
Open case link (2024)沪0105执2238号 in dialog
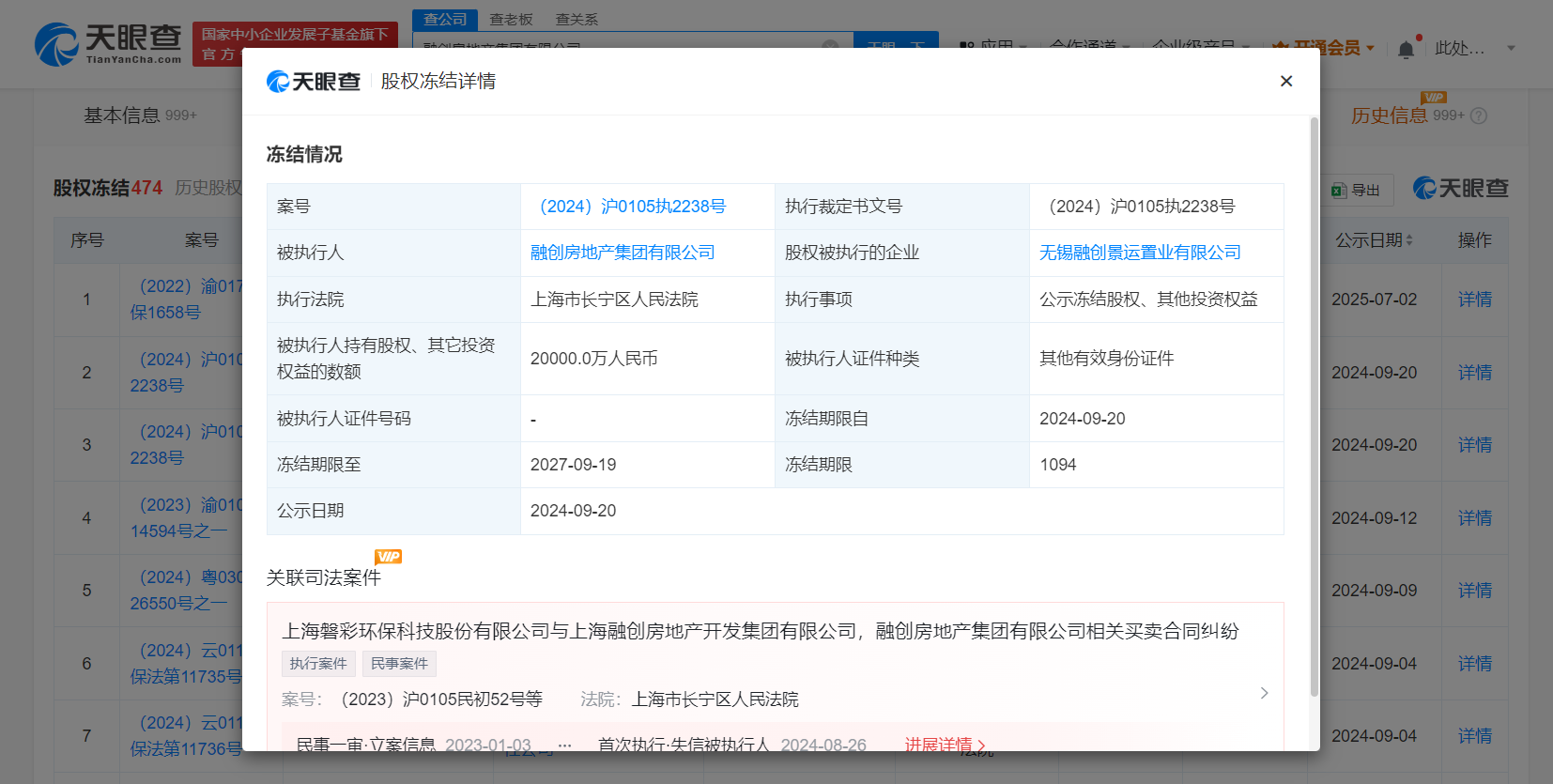click(x=628, y=207)
